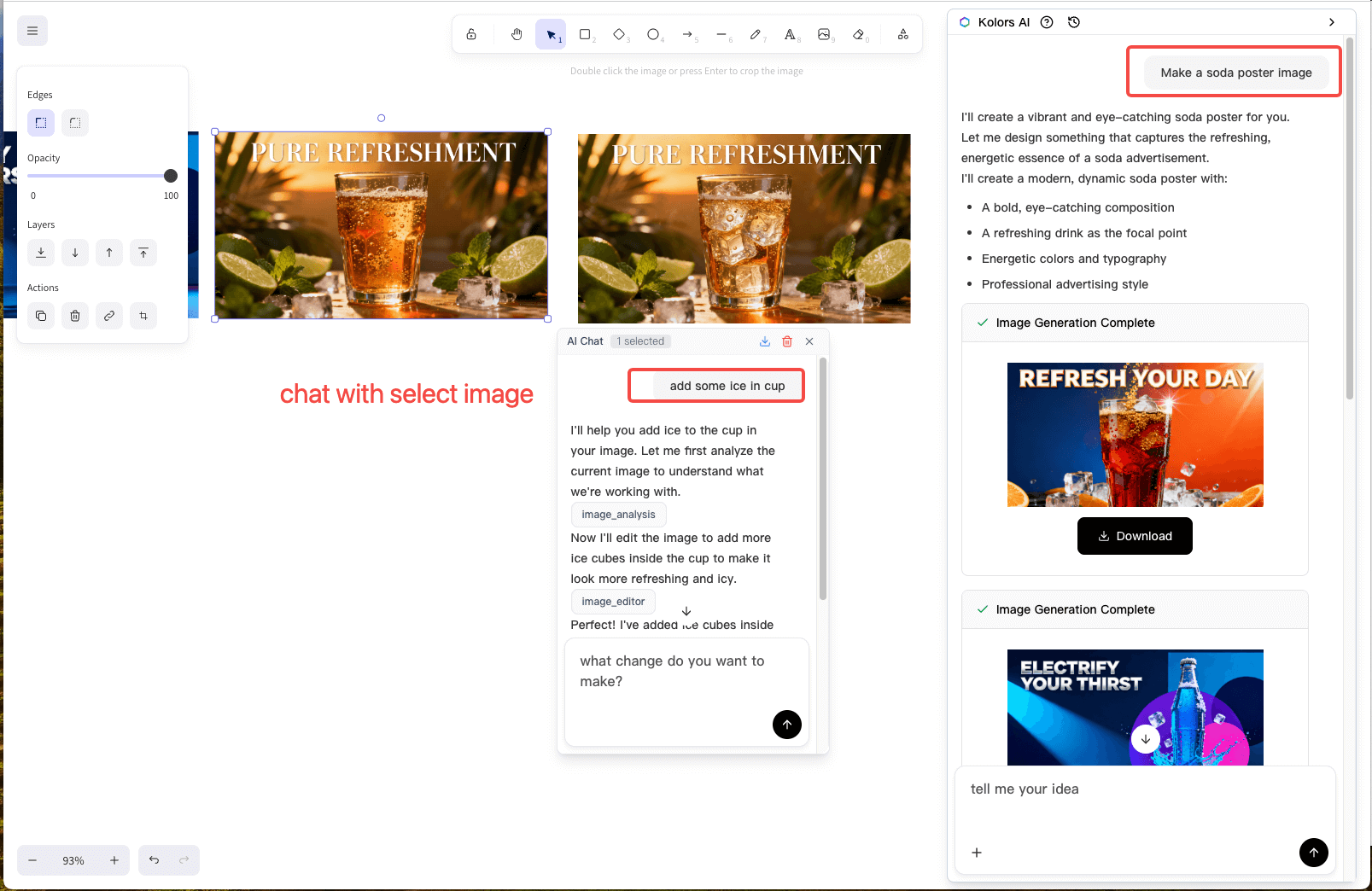Enable sharp edges option
Image resolution: width=1372 pixels, height=891 pixels.
tap(41, 123)
